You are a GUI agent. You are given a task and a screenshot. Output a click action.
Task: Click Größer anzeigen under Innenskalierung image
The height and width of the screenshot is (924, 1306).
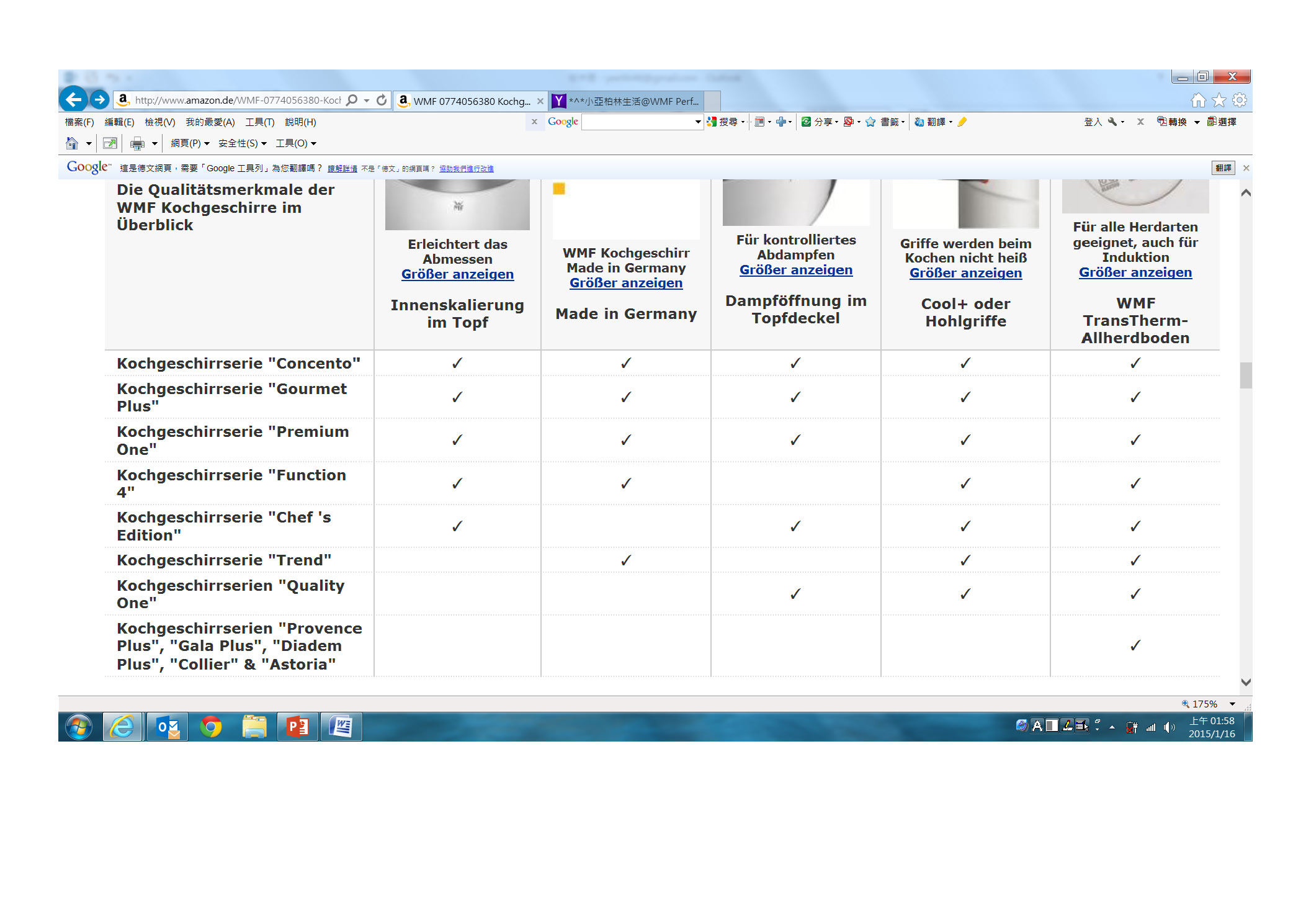[x=457, y=274]
